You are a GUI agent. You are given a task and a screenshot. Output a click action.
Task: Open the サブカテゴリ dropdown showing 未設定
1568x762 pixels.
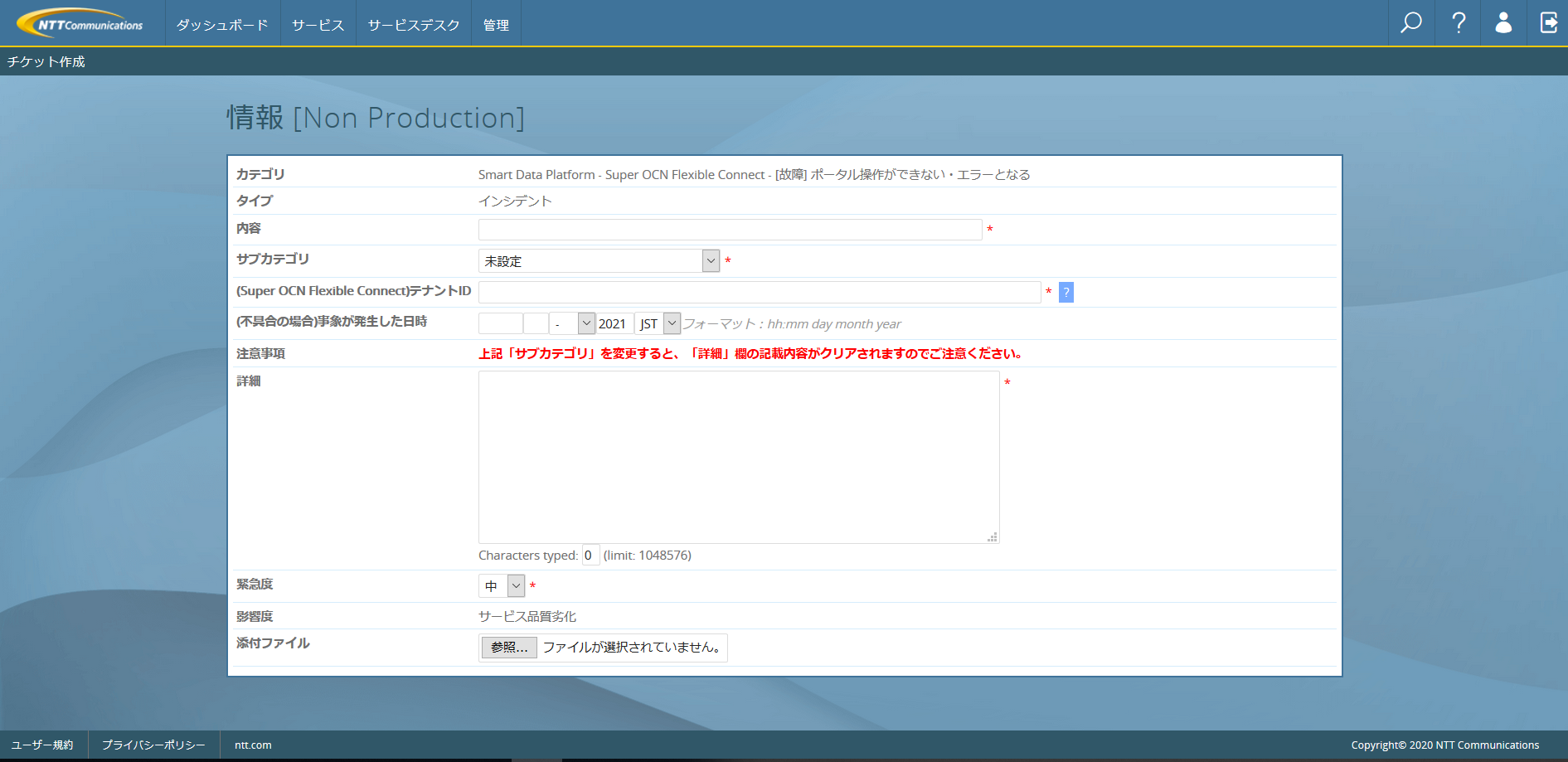710,260
